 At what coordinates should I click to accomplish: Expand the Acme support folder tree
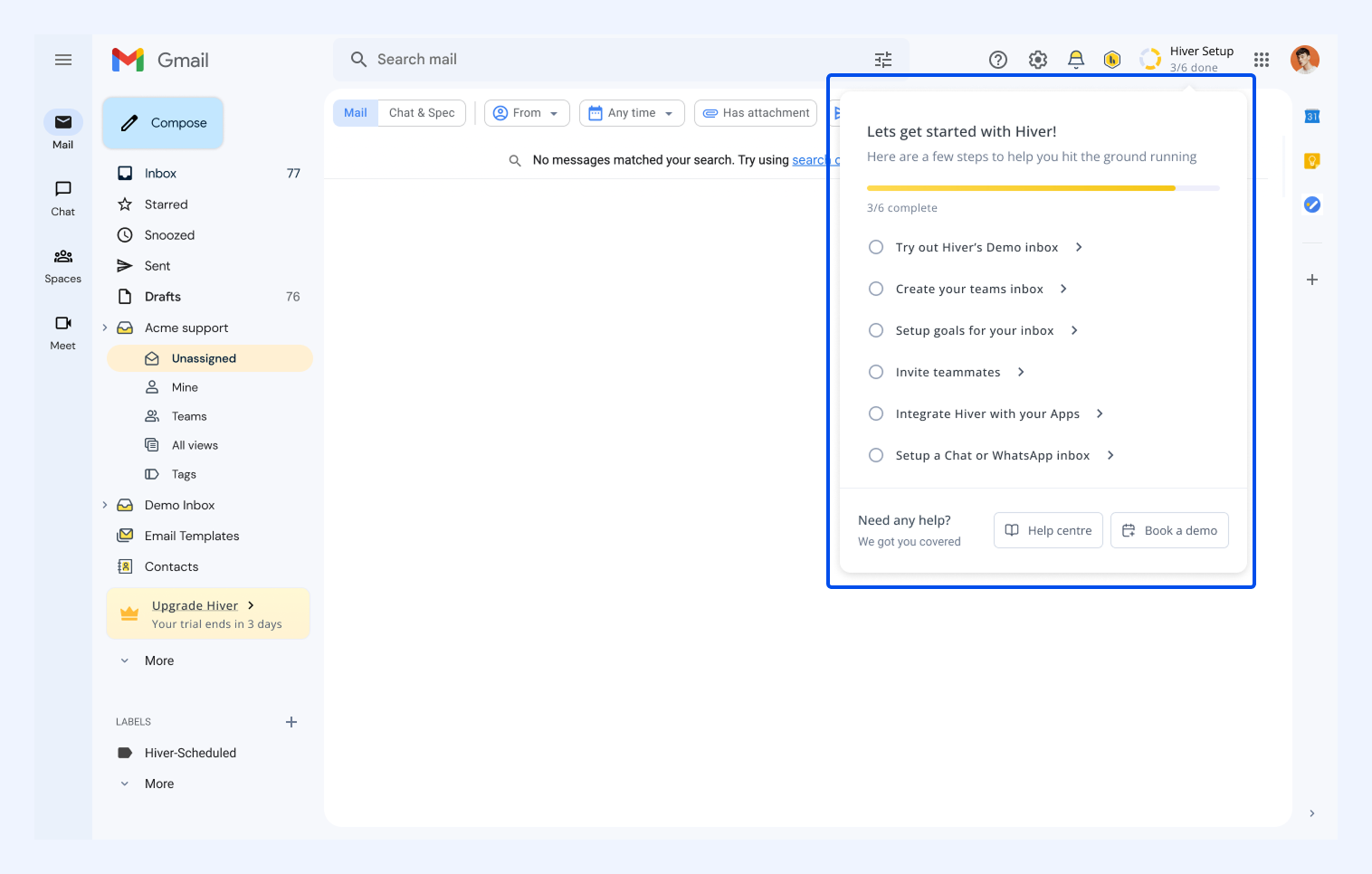tap(105, 328)
